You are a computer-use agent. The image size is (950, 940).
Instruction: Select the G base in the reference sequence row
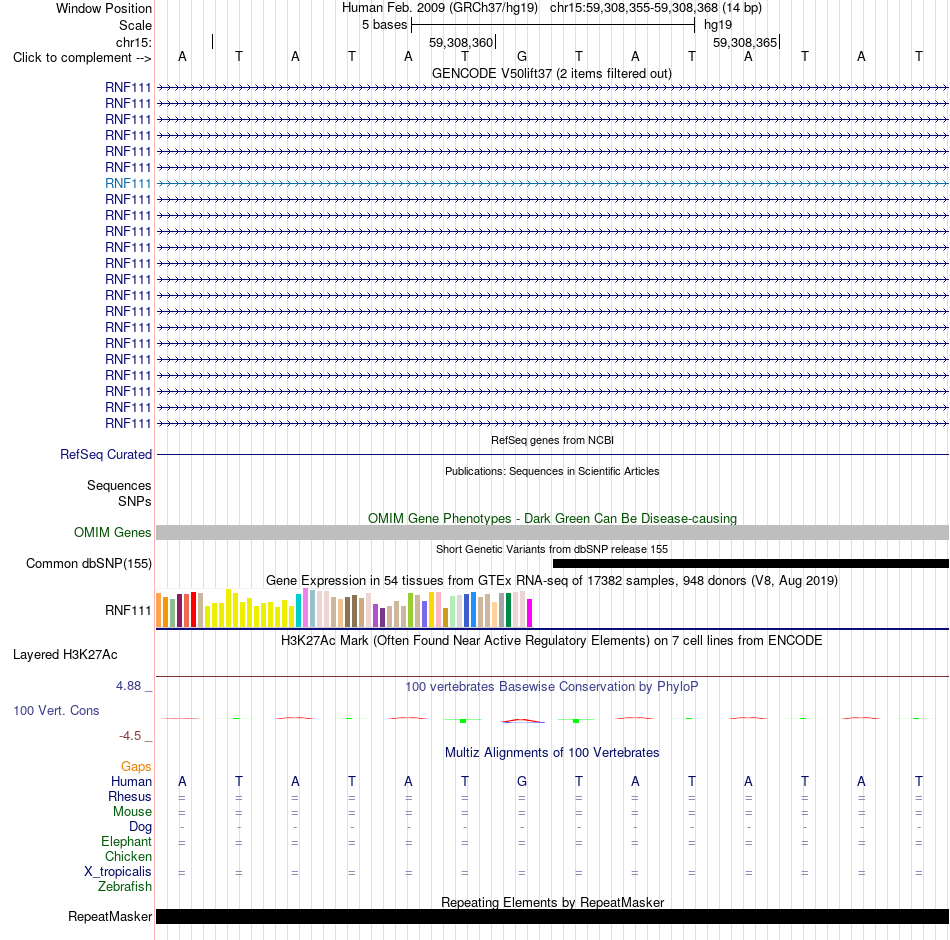pyautogui.click(x=522, y=56)
